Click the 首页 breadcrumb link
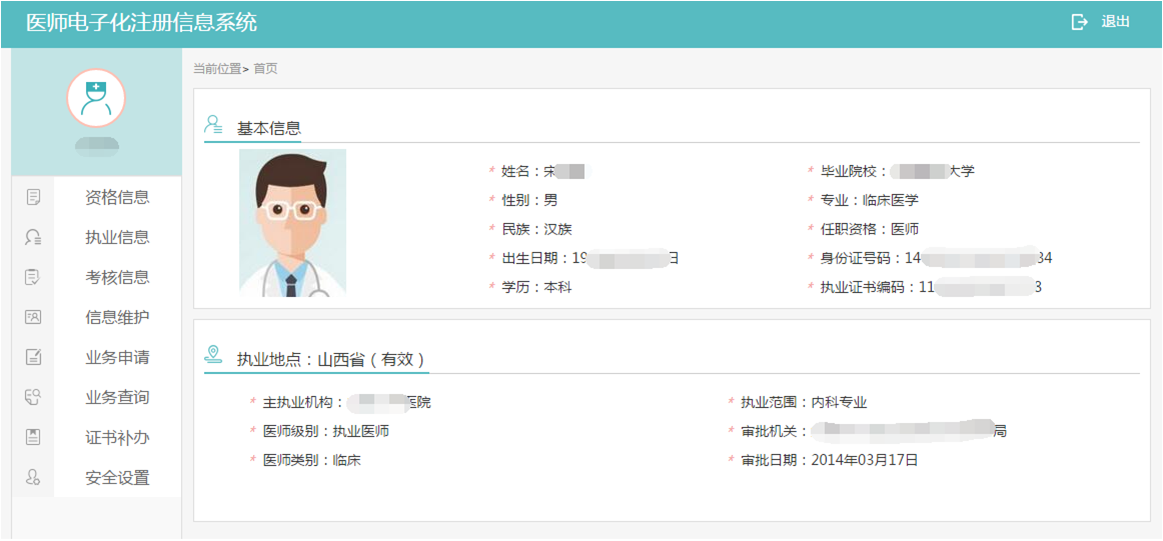The width and height of the screenshot is (1163, 541). (x=265, y=69)
